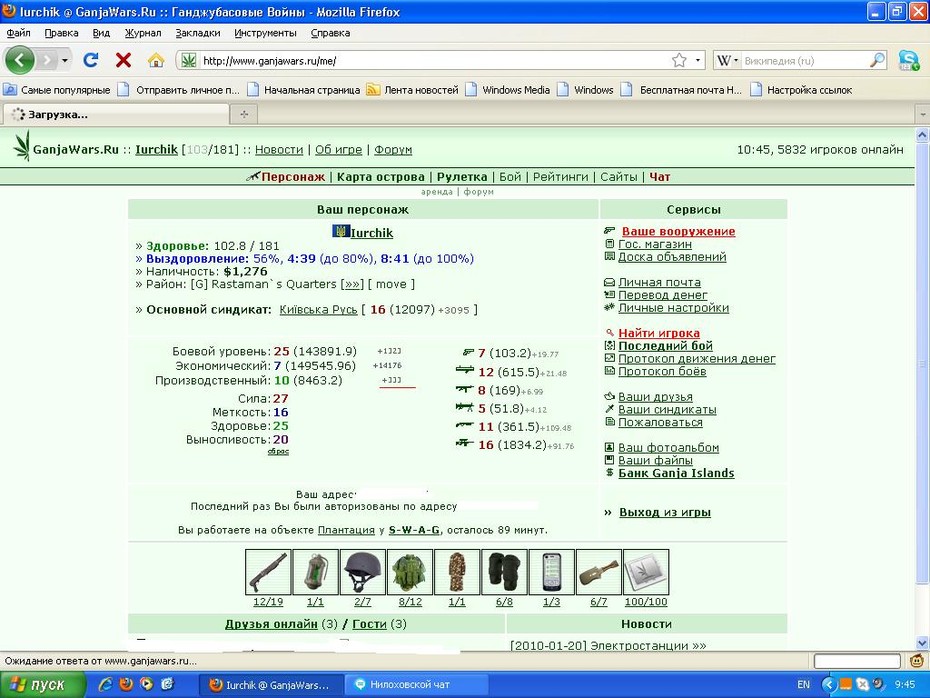Open a new tab with the plus button
The image size is (930, 698).
[244, 114]
